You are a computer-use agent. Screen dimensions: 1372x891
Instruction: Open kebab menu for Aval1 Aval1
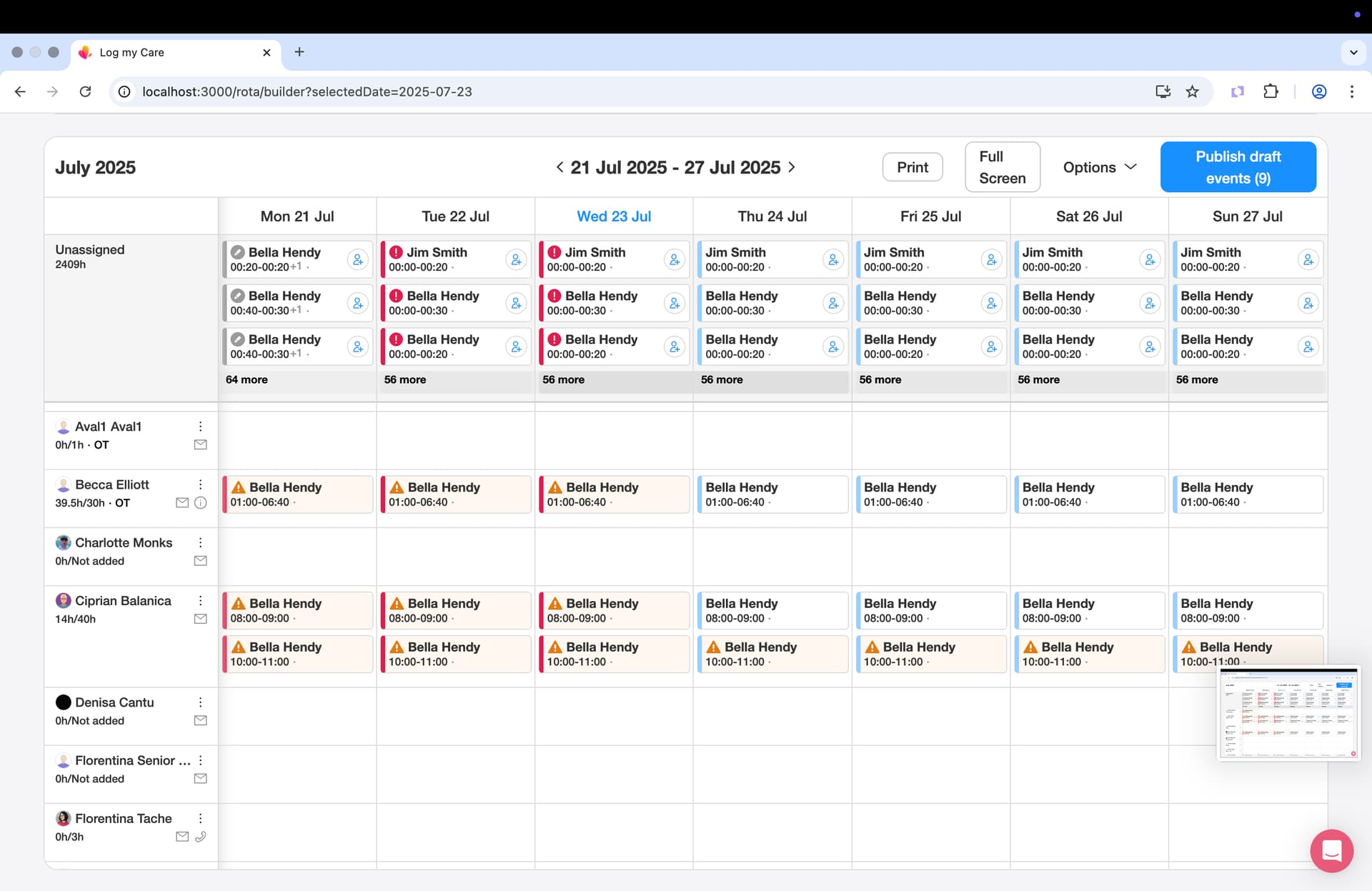tap(201, 427)
